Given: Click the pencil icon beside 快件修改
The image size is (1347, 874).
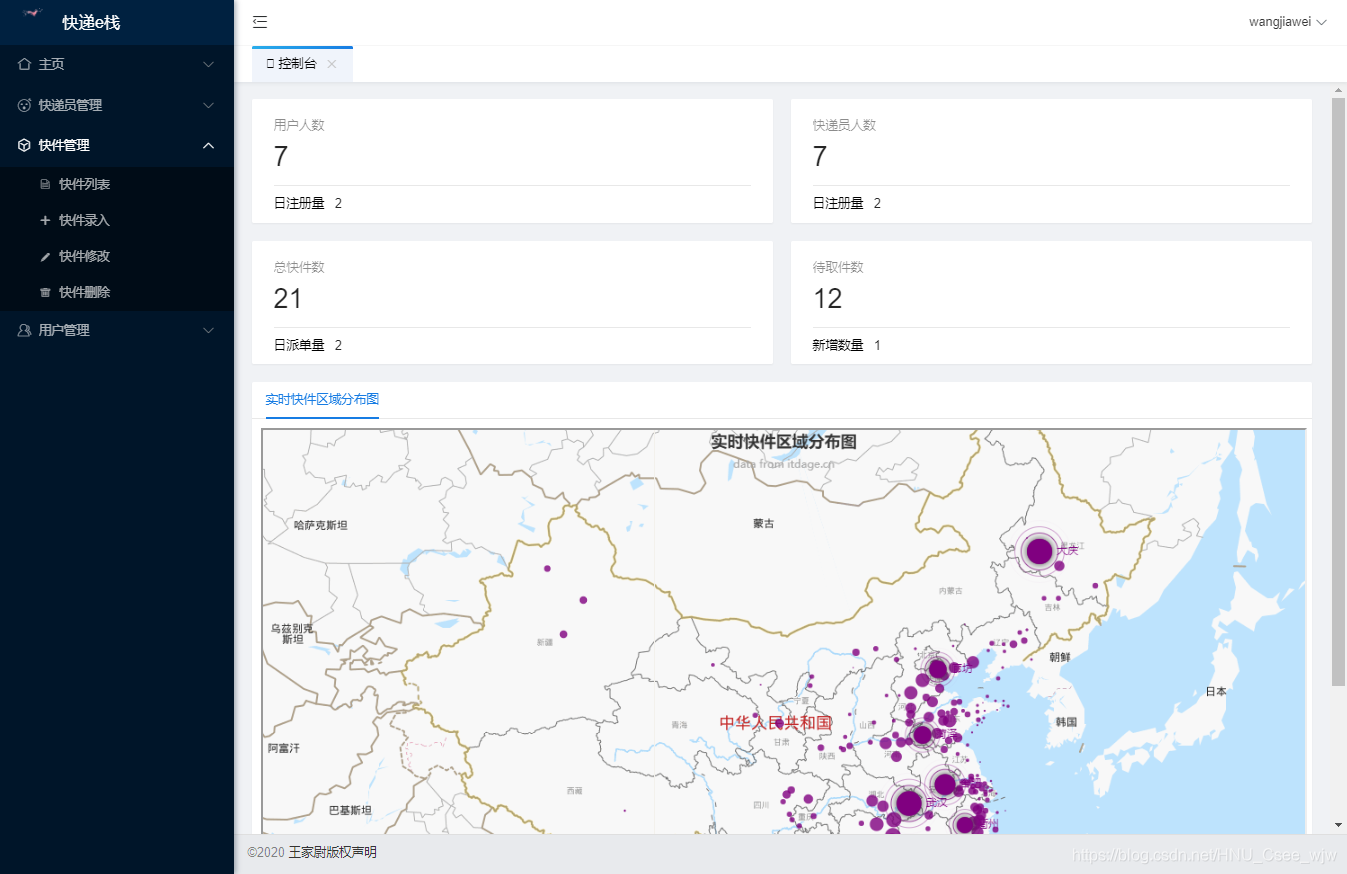Looking at the screenshot, I should tap(45, 257).
